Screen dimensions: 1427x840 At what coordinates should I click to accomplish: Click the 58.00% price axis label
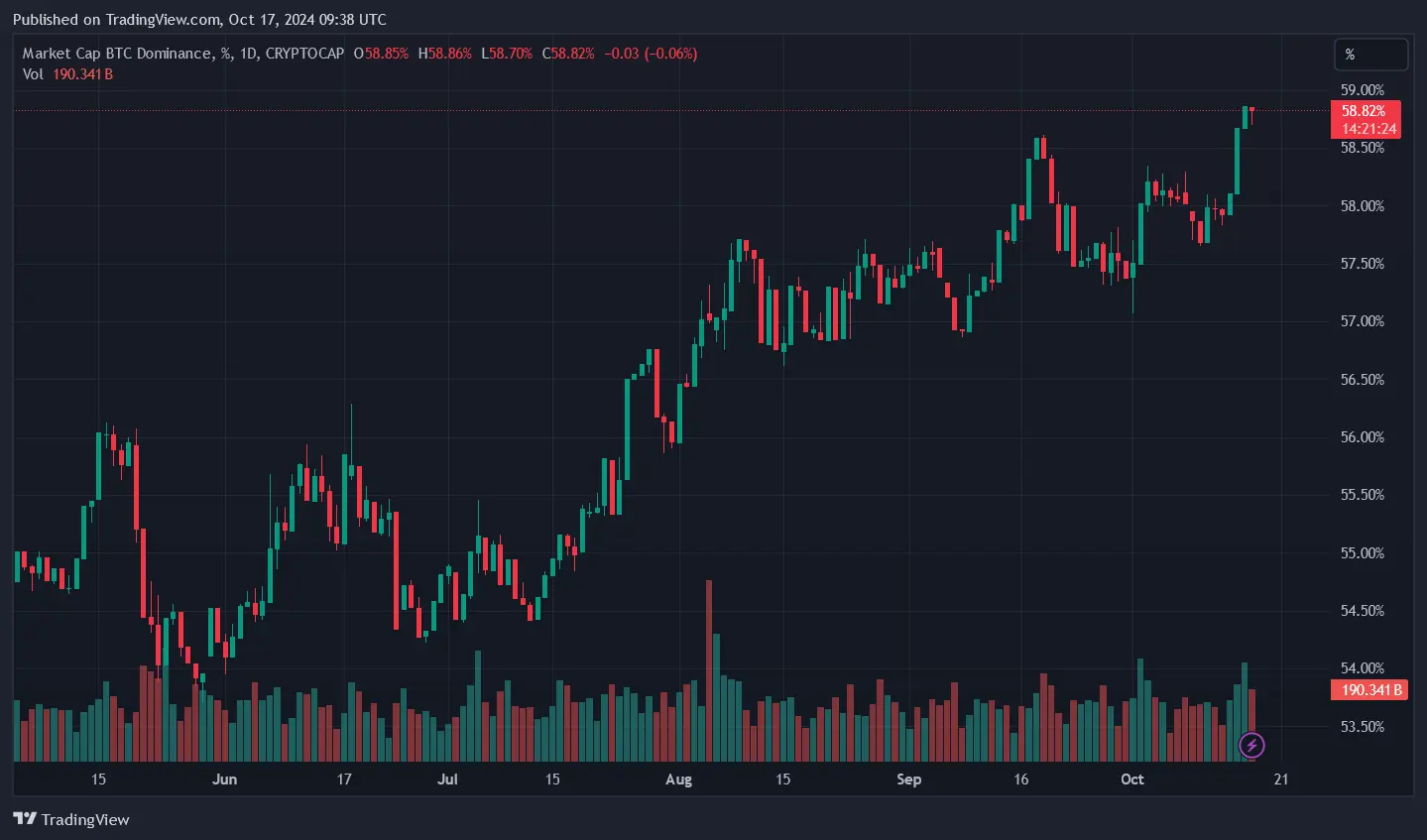click(x=1363, y=206)
